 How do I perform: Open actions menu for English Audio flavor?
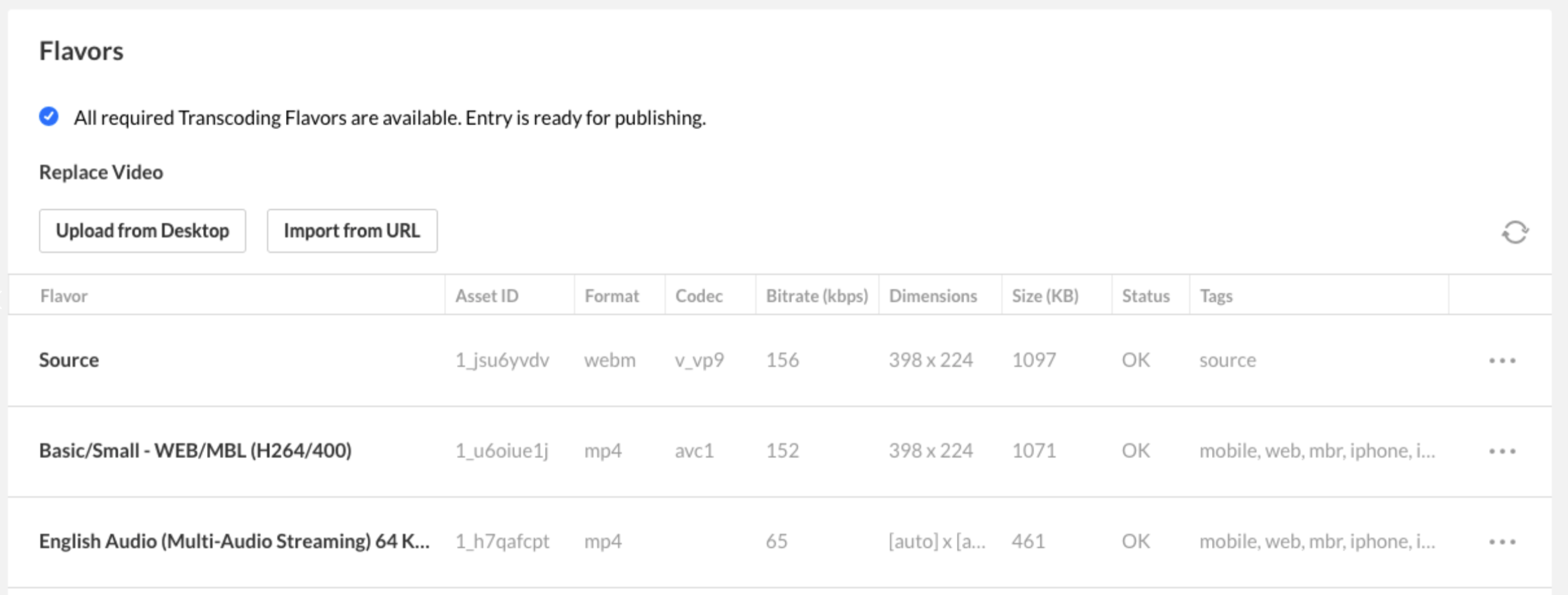point(1502,542)
